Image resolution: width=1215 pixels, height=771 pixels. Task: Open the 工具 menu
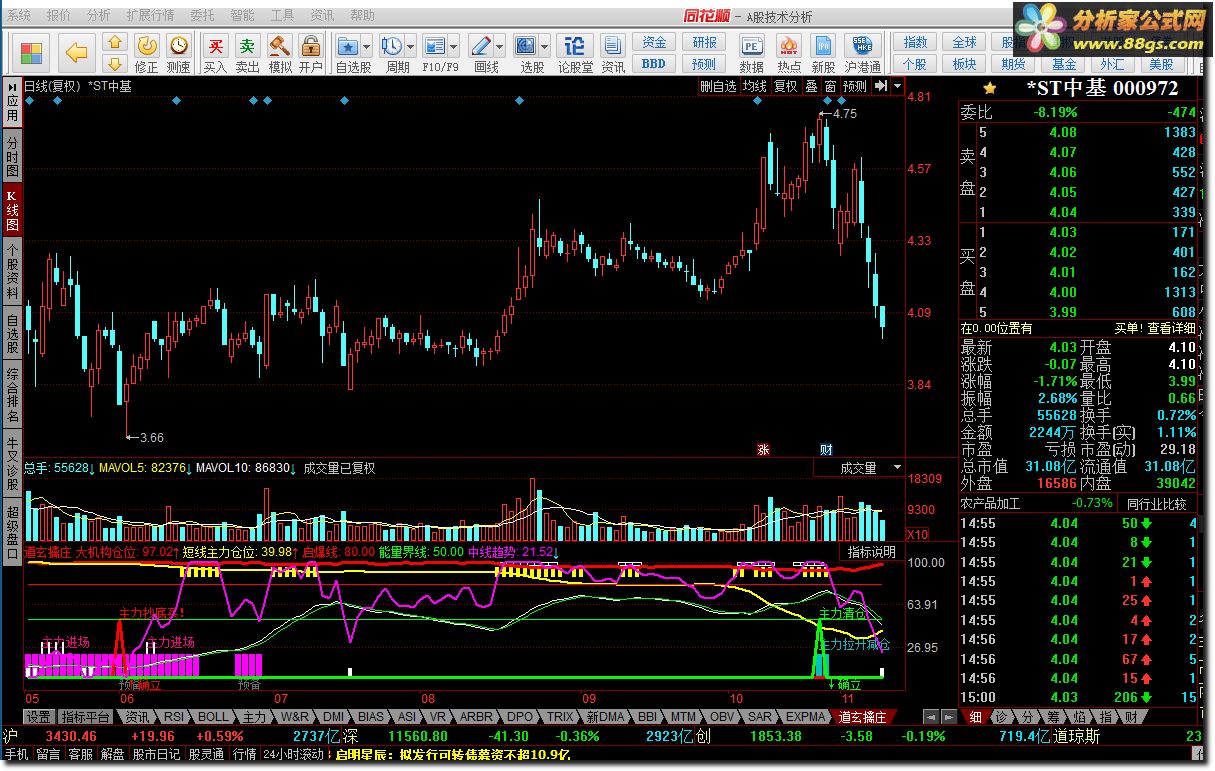point(282,16)
